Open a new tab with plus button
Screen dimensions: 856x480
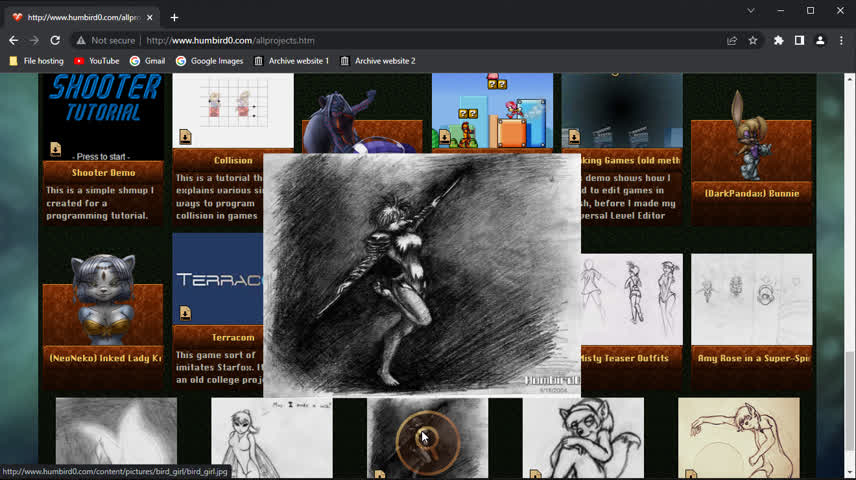(174, 17)
